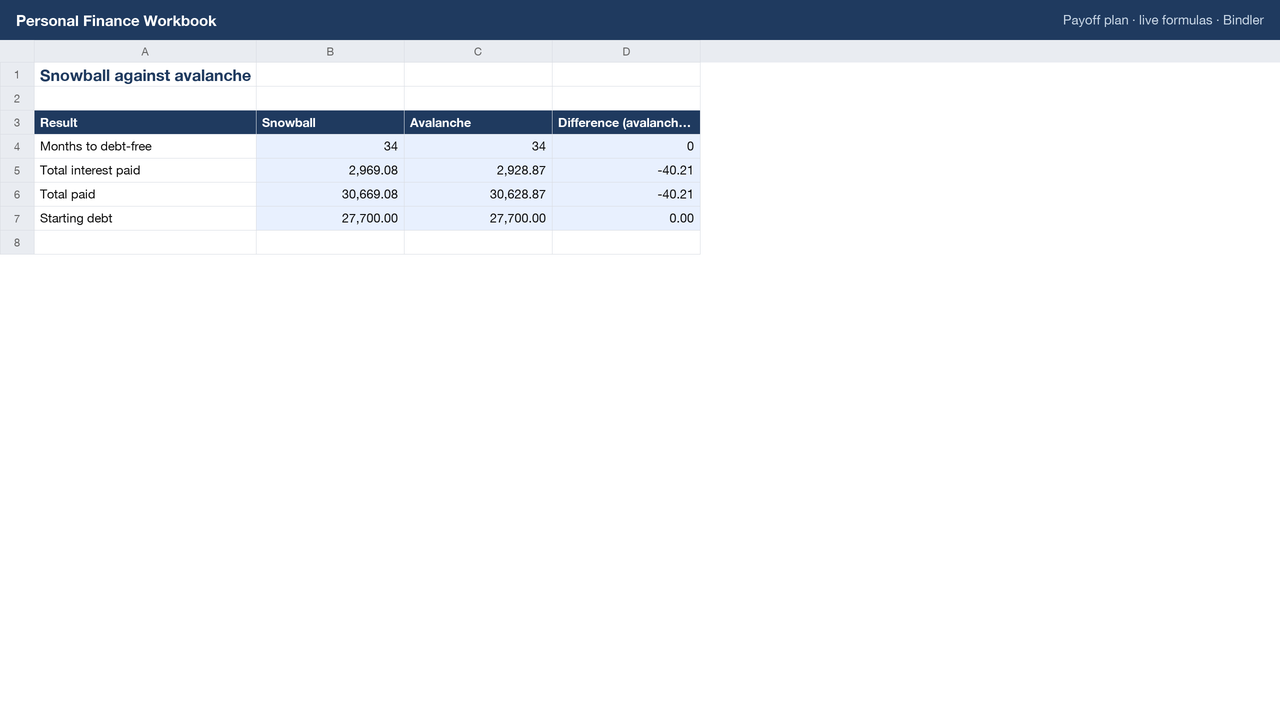Click the 'Personal Finance Workbook' title

116,20
